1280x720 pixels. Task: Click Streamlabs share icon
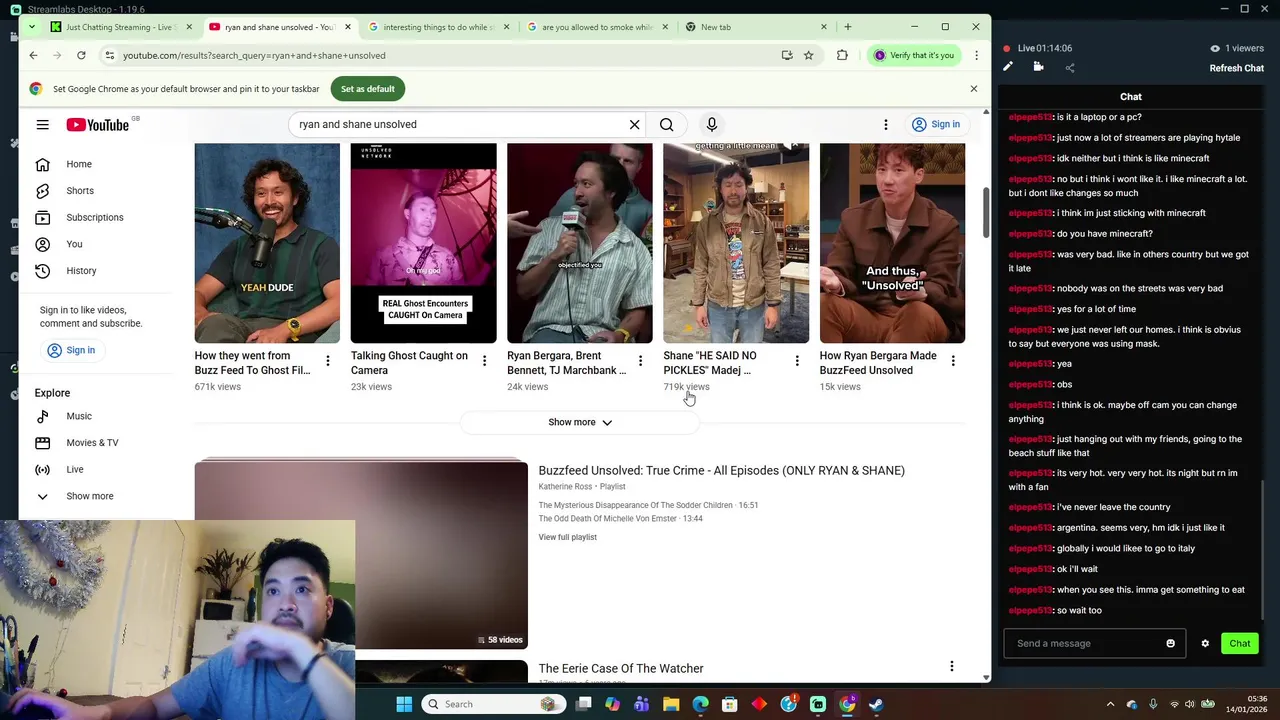(x=1070, y=68)
